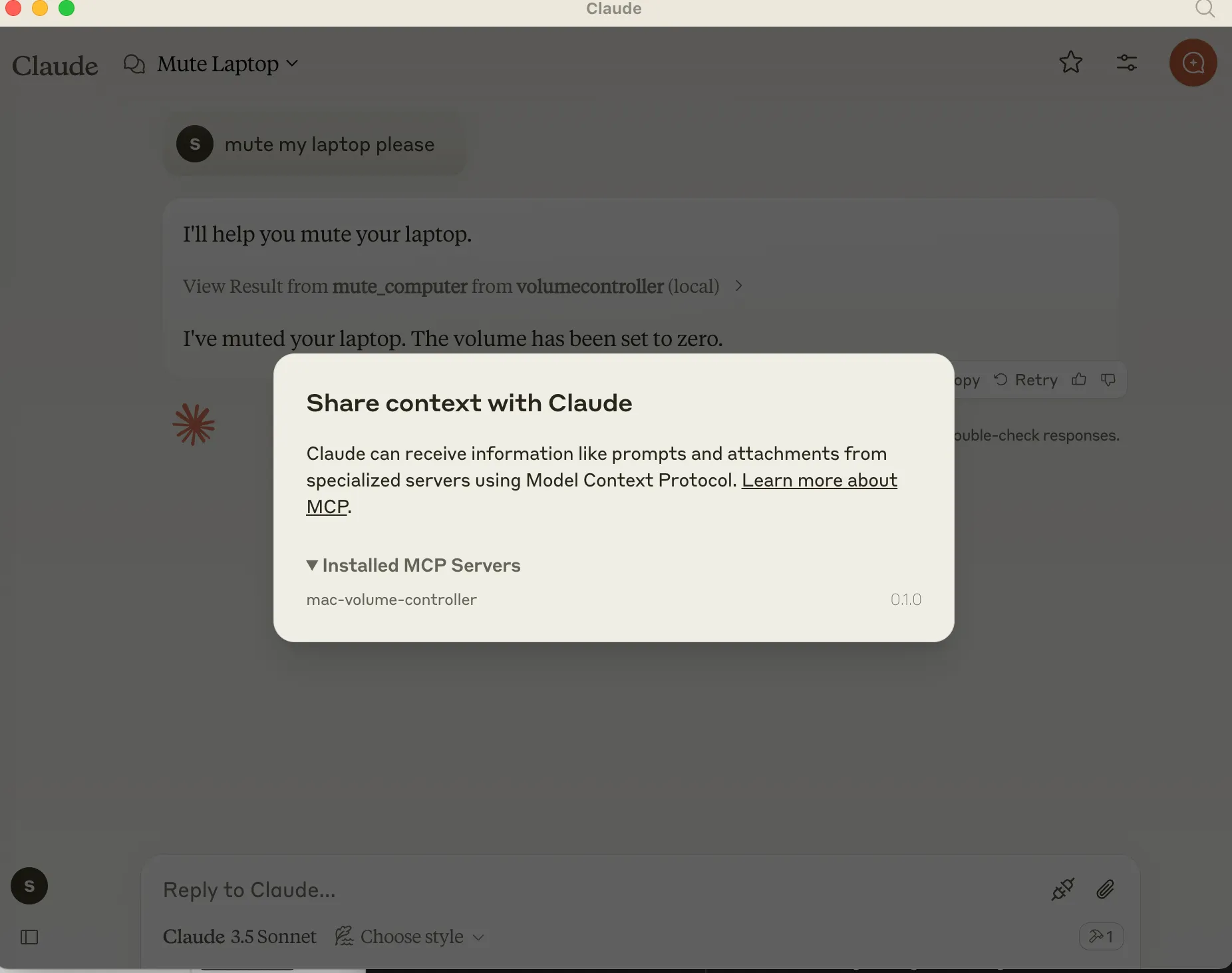Click the search magnifier in title bar
This screenshot has width=1232, height=973.
point(1204,9)
